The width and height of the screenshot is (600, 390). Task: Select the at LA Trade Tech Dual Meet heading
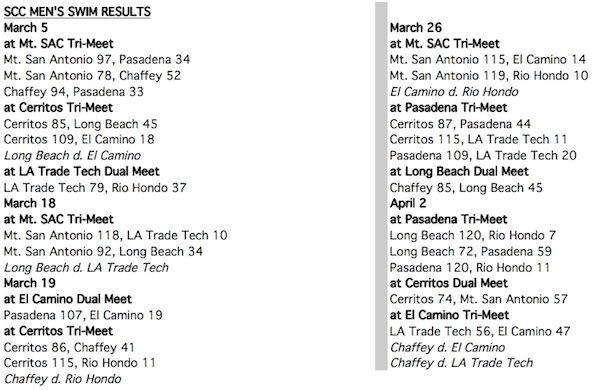point(82,171)
